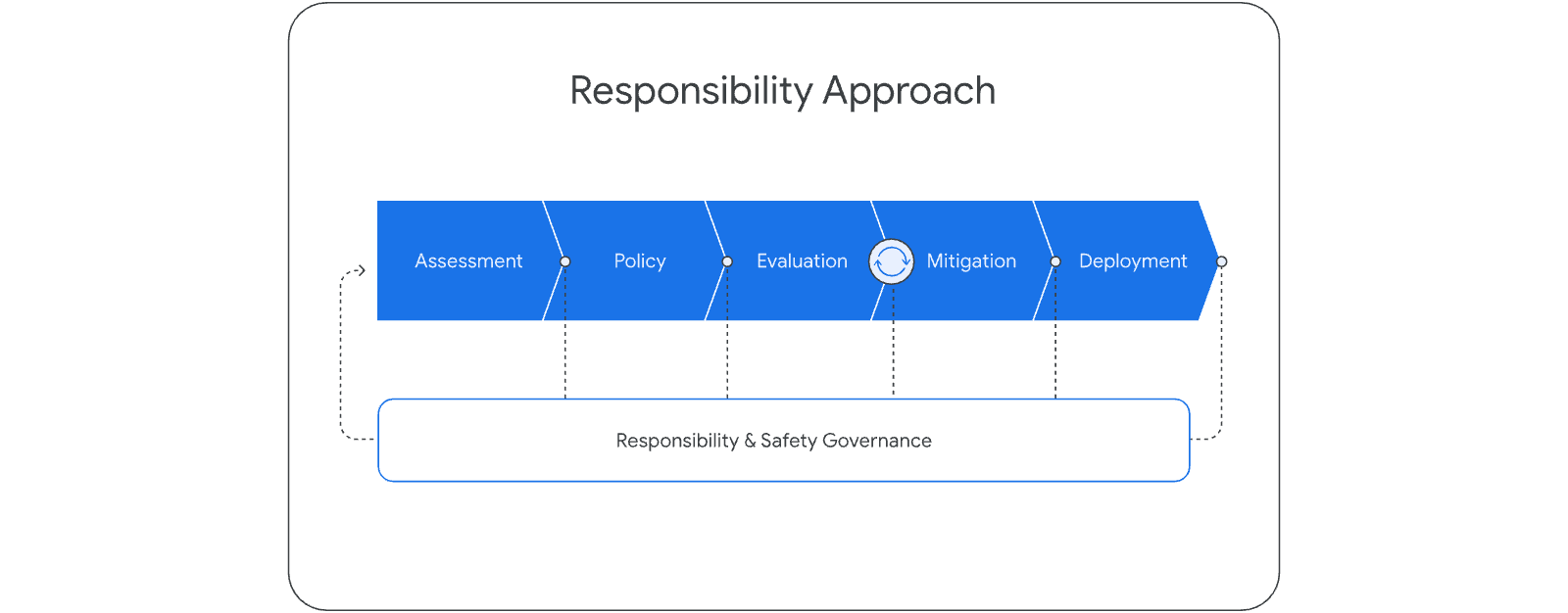
Task: Click the connector dot between Policy and Evaluation
Action: tap(727, 261)
